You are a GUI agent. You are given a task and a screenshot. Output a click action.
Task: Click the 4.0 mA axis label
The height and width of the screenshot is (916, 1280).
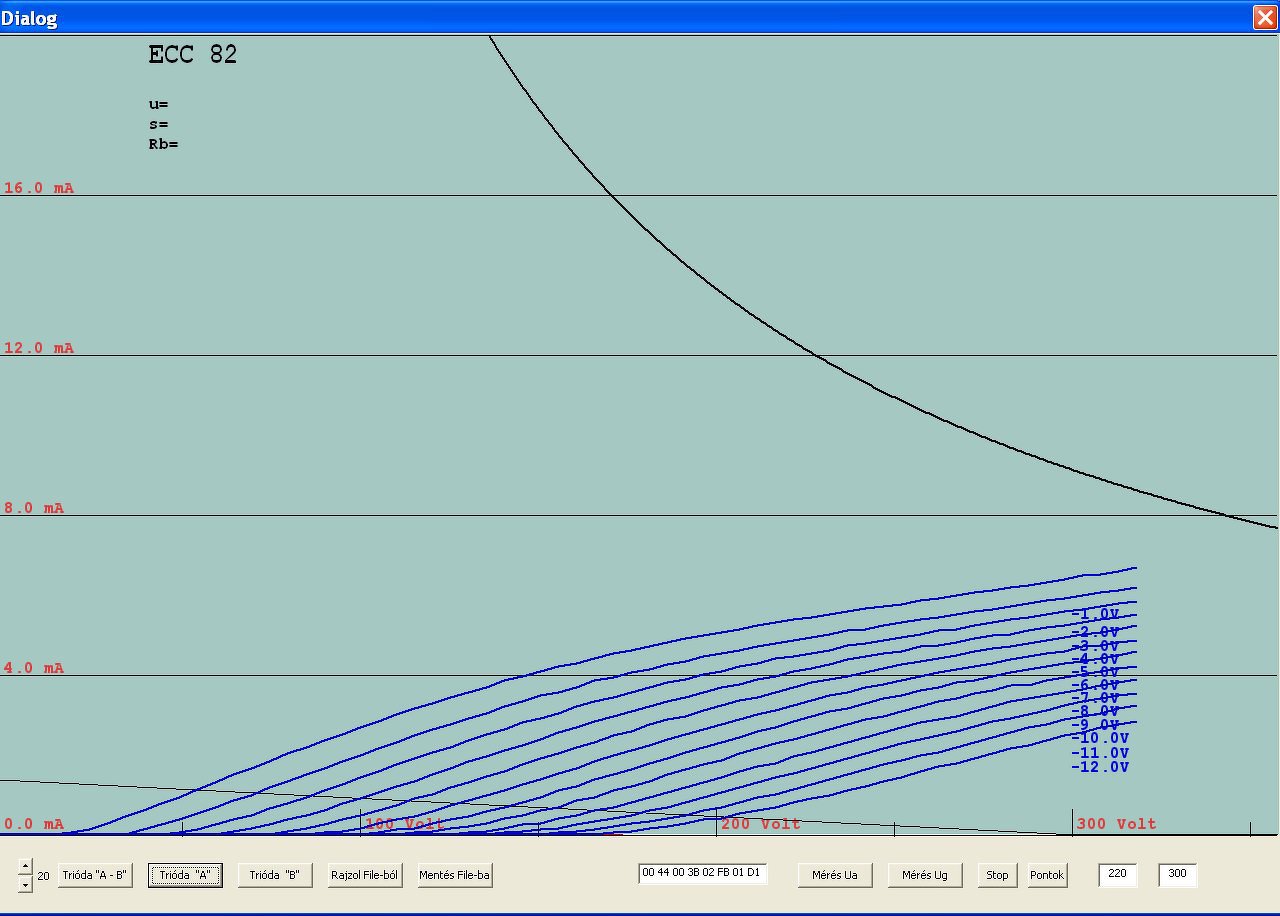(x=34, y=668)
